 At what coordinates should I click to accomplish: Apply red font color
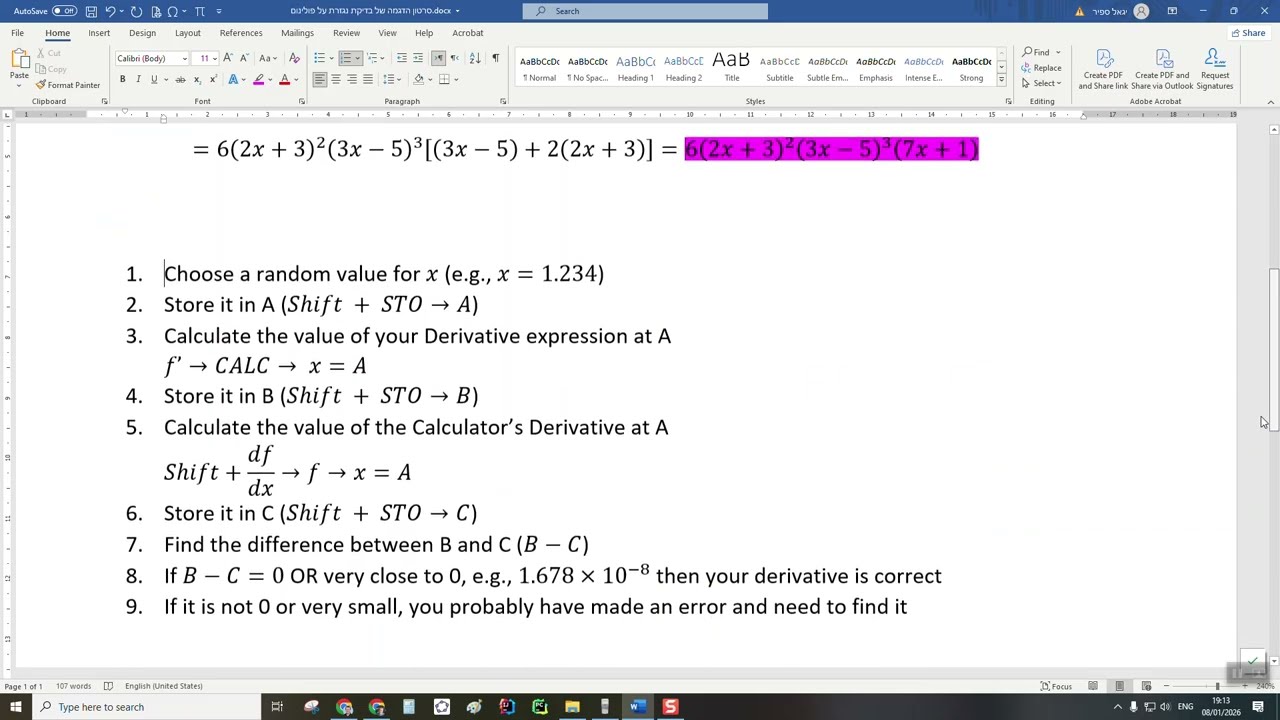[x=284, y=79]
